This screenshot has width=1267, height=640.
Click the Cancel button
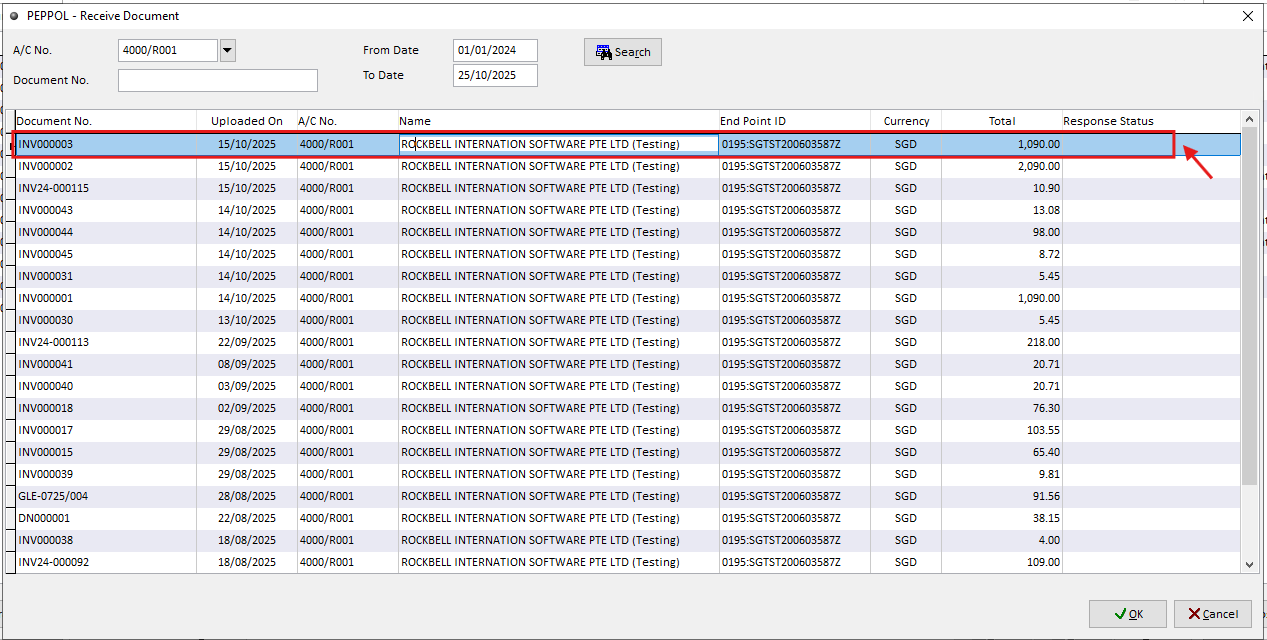coord(1212,614)
